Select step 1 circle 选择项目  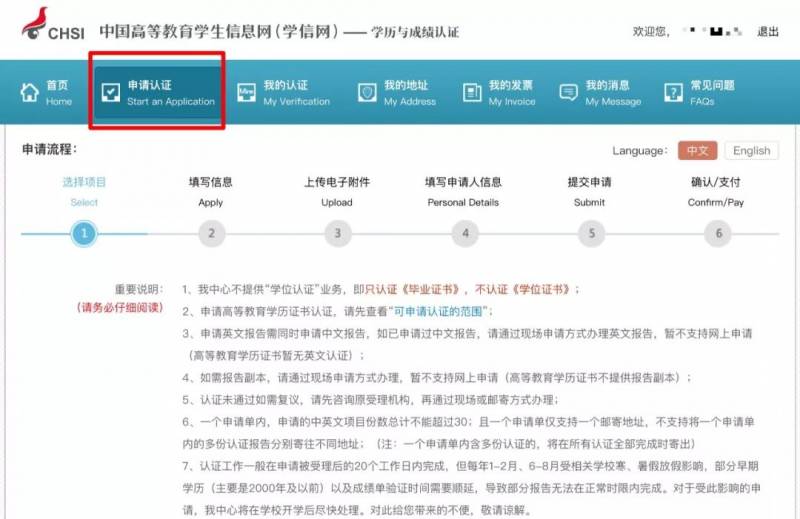click(84, 234)
